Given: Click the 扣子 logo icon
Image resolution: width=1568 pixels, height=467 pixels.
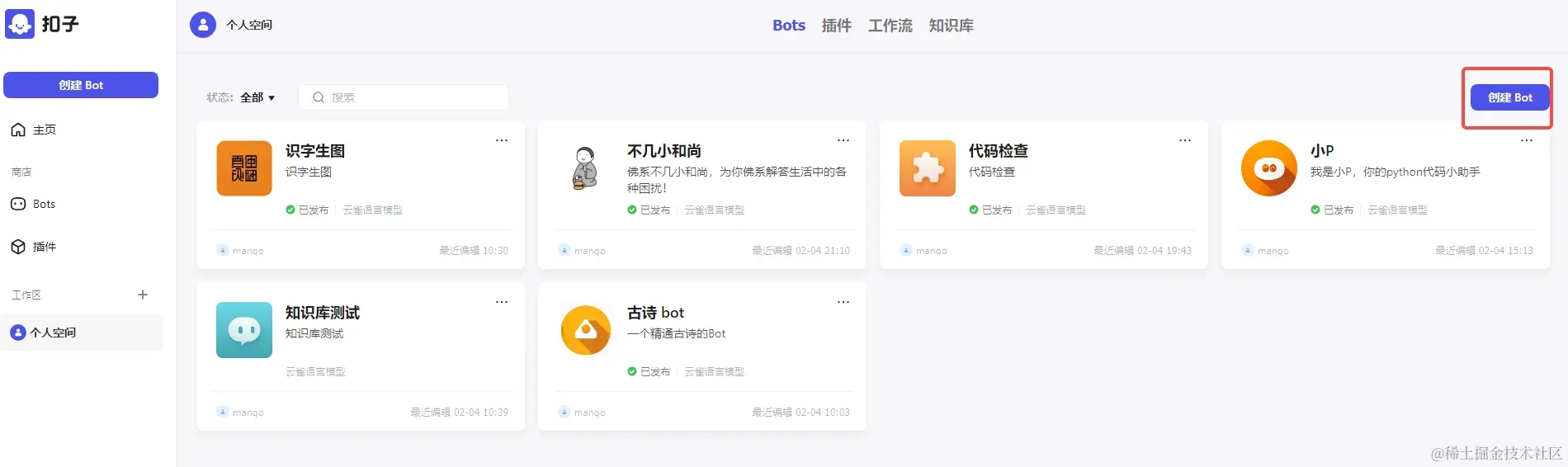Looking at the screenshot, I should [x=20, y=24].
